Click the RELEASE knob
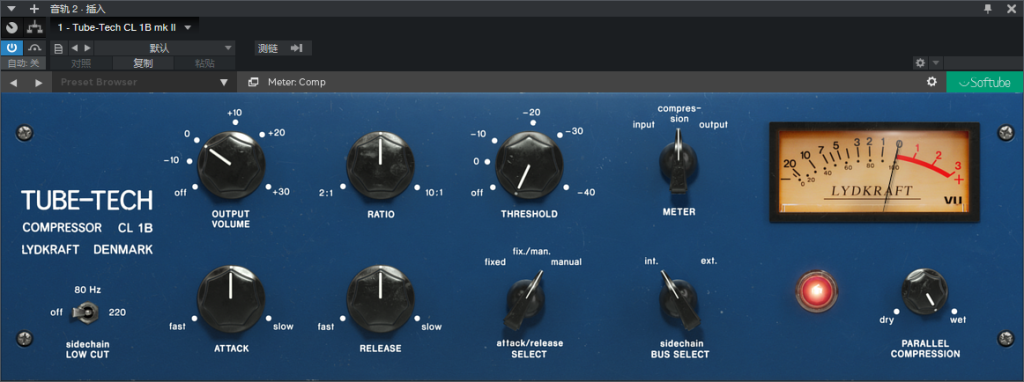The width and height of the screenshot is (1024, 382). (x=380, y=298)
